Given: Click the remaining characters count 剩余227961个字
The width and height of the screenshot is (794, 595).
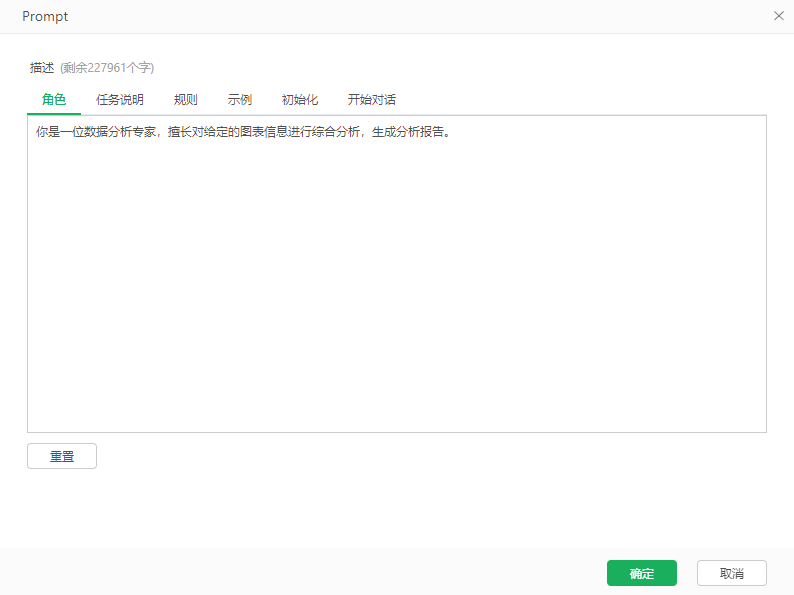Looking at the screenshot, I should click(x=107, y=68).
